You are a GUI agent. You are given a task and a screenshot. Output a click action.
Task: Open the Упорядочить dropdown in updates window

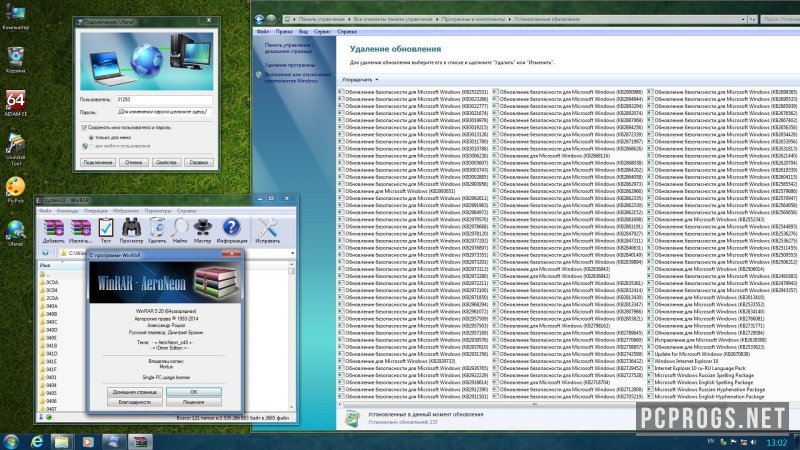tap(360, 80)
